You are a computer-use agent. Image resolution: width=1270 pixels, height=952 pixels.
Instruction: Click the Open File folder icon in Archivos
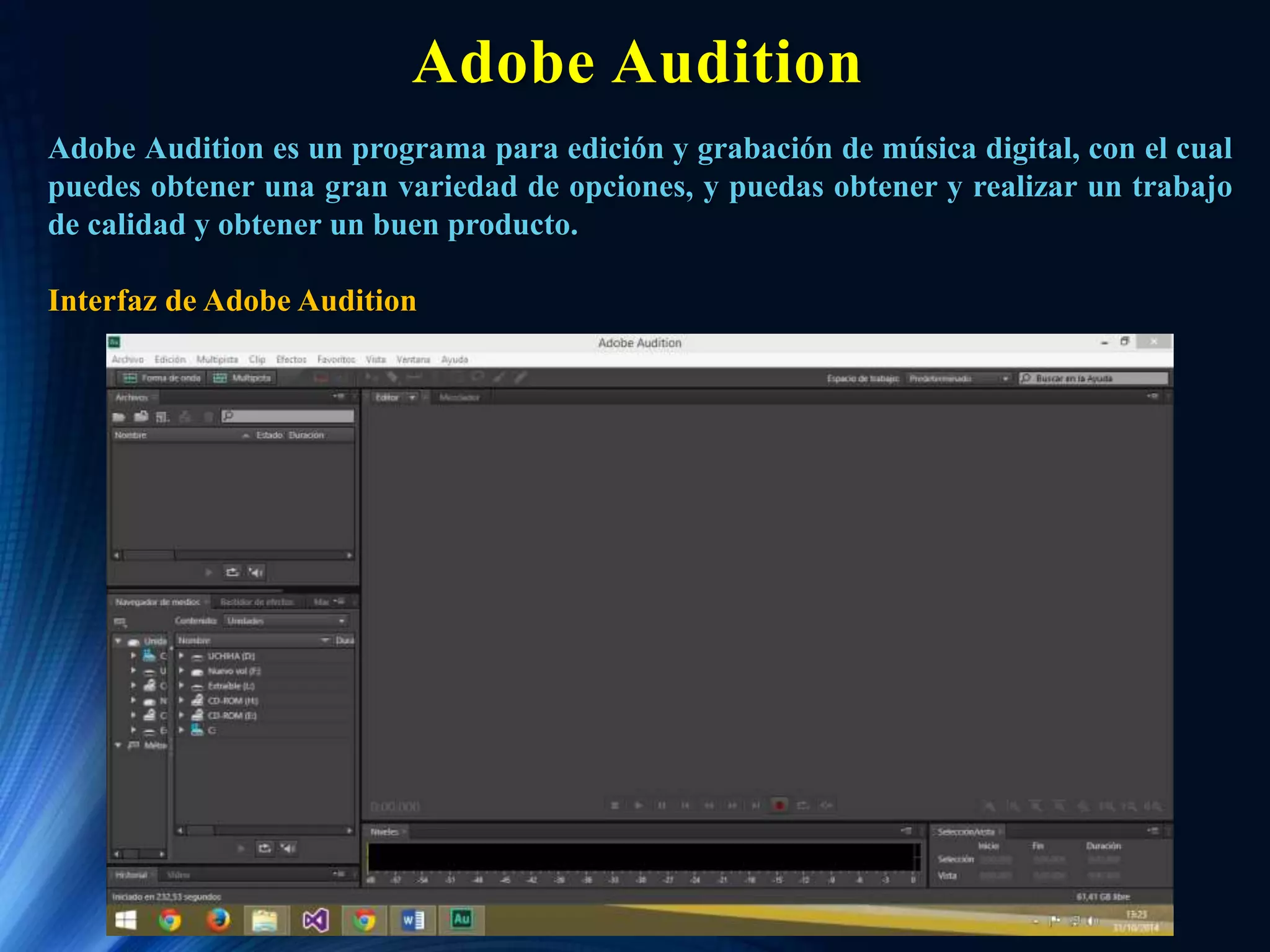point(119,417)
